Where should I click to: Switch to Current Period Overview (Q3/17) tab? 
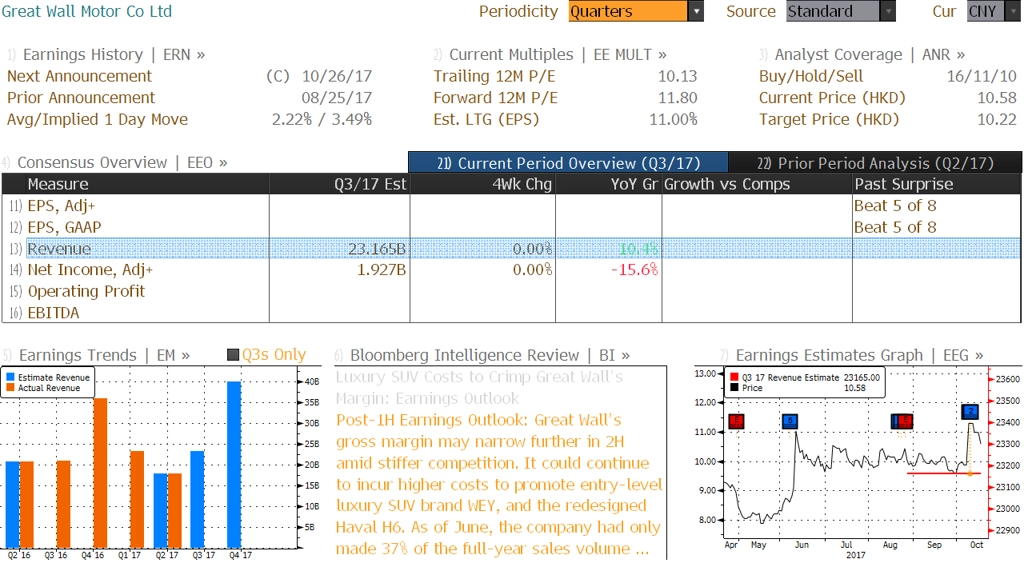[x=568, y=163]
